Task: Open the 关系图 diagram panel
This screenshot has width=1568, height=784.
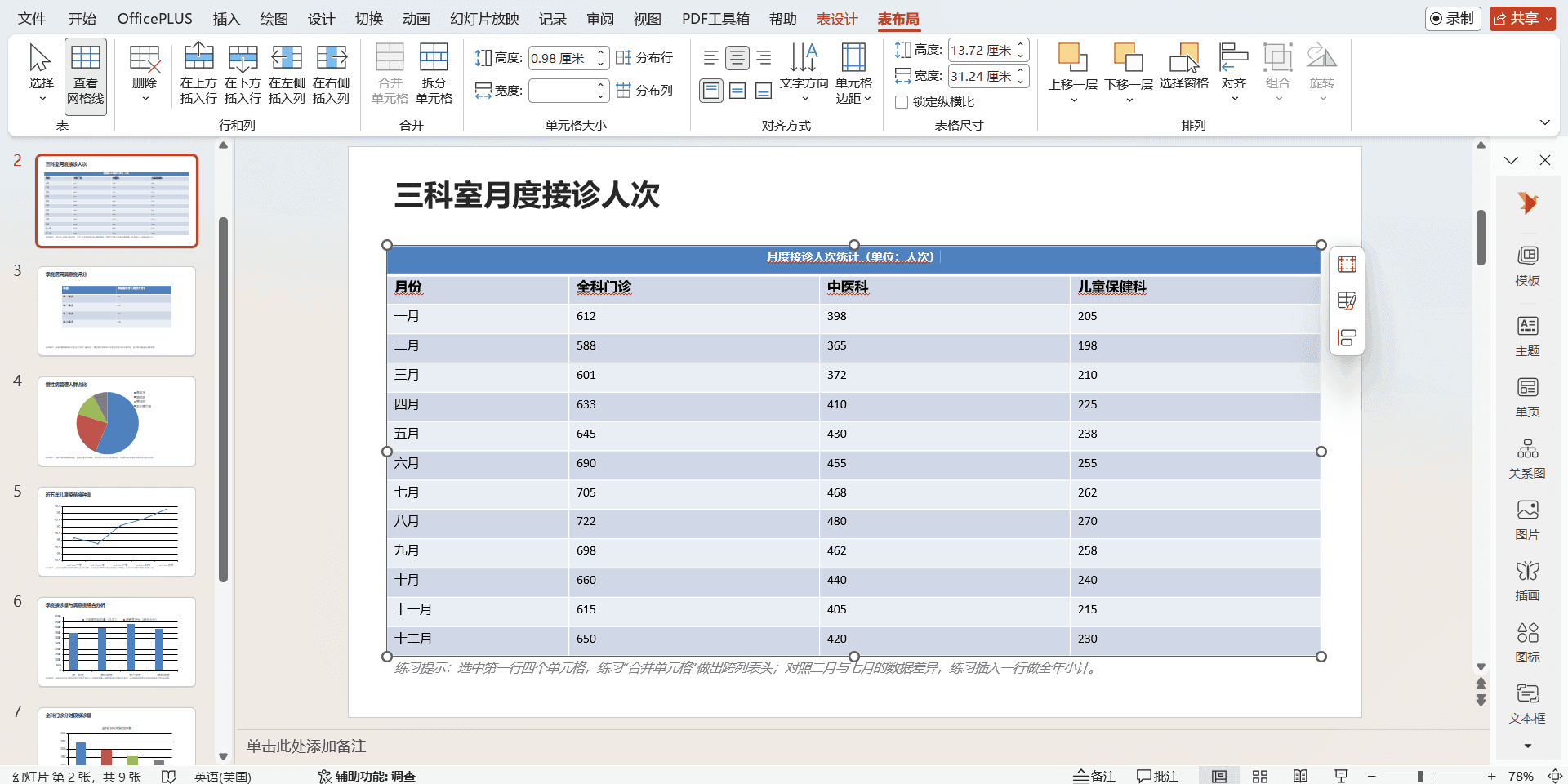Action: [1527, 458]
